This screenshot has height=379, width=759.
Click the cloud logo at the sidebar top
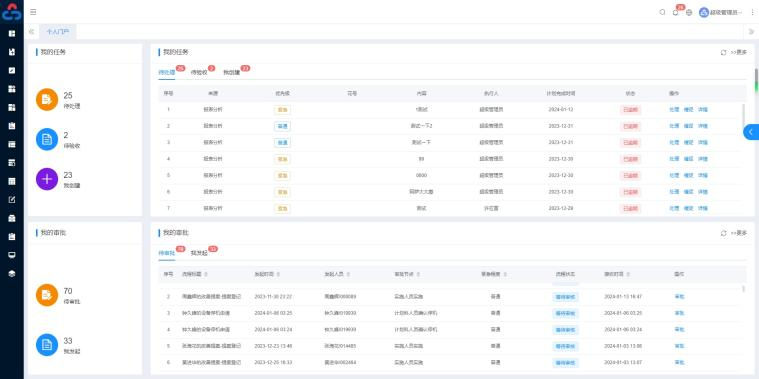12,13
